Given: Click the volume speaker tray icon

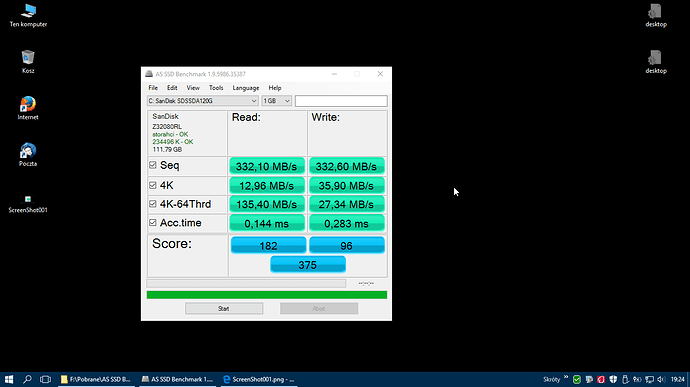Looking at the screenshot, I should 661,379.
